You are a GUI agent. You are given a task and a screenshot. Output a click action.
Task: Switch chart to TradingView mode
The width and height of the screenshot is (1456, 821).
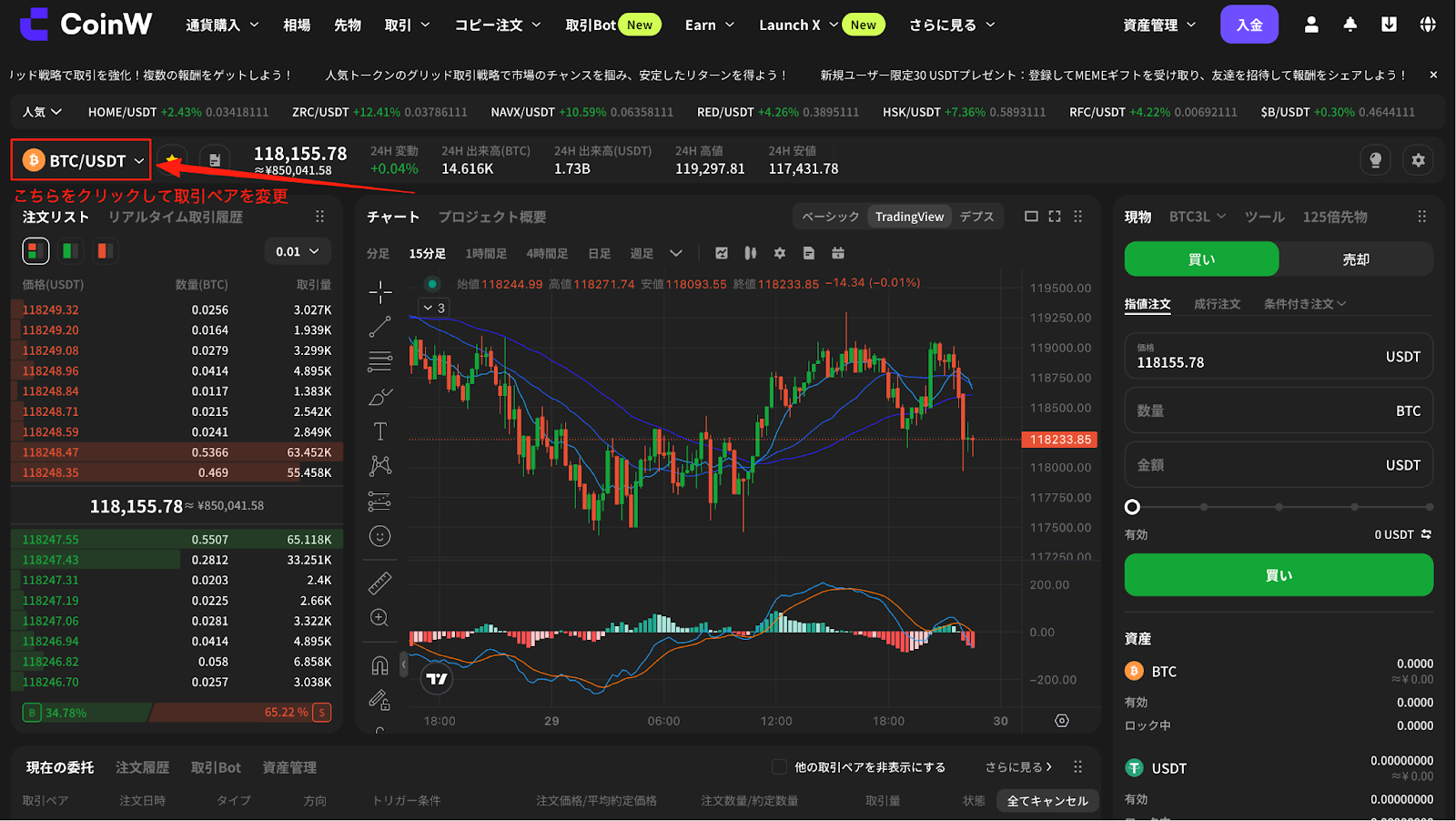click(x=909, y=217)
